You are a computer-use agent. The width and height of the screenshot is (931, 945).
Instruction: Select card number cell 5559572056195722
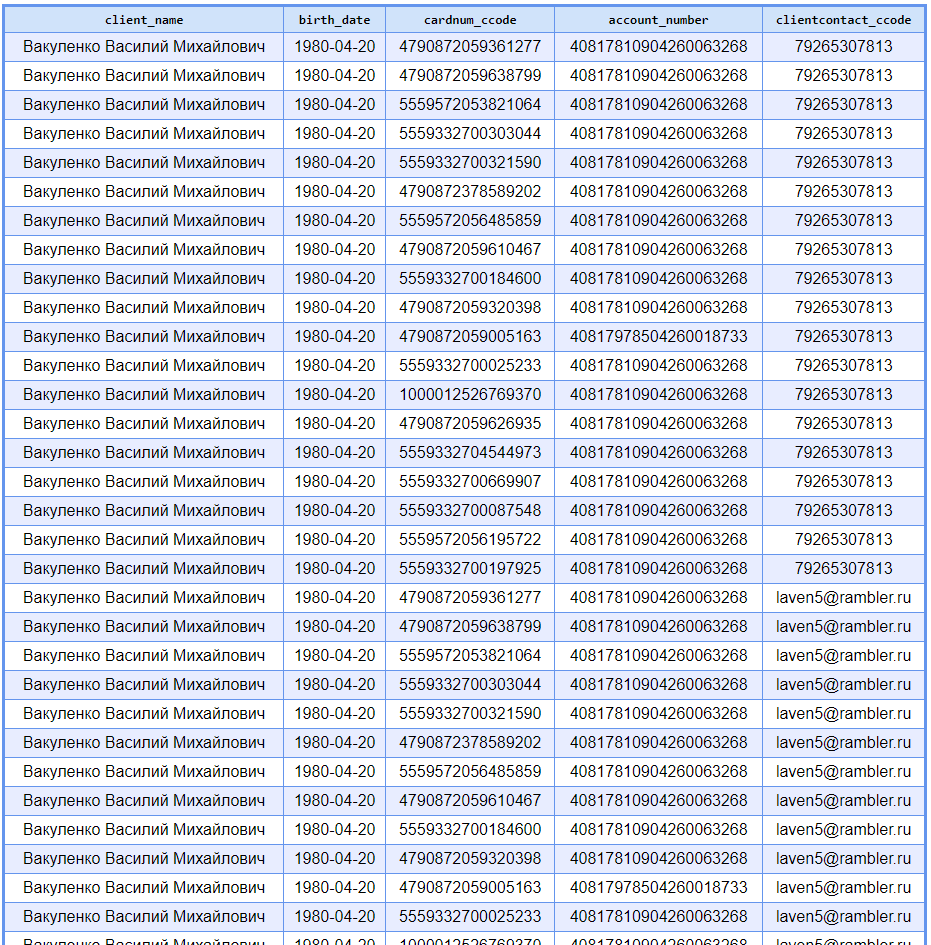pos(470,539)
